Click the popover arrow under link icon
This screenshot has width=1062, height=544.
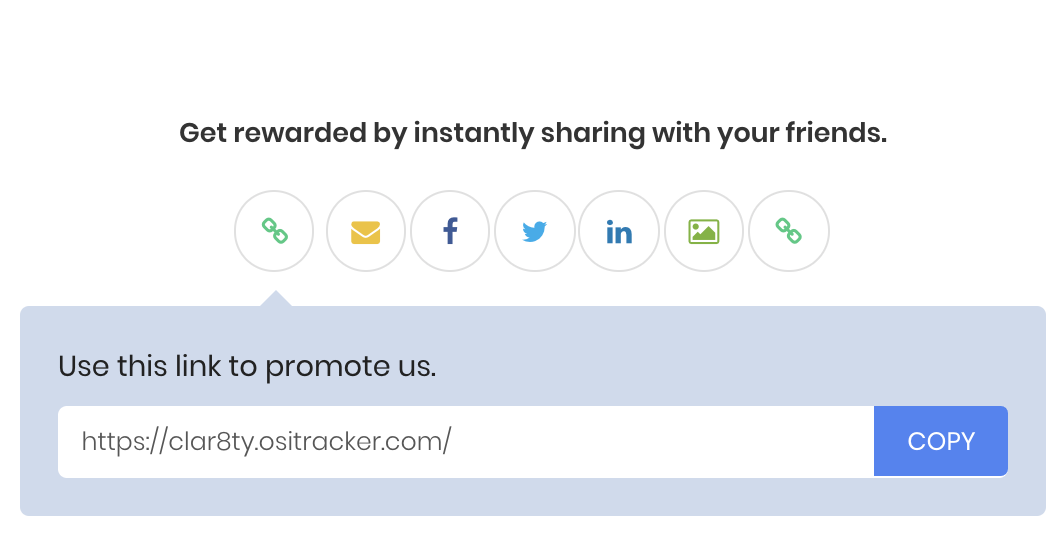tap(276, 299)
